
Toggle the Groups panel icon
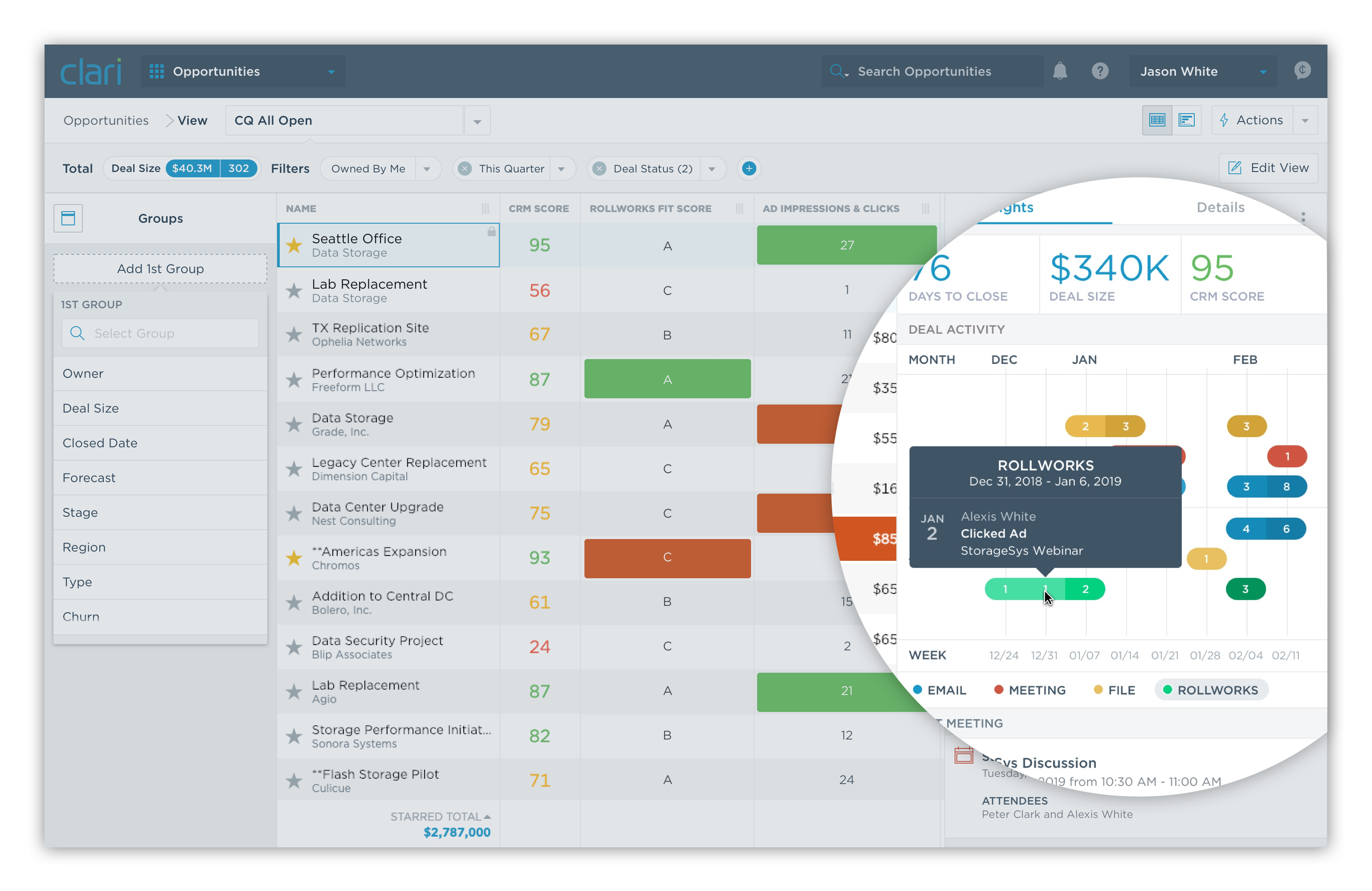[68, 218]
